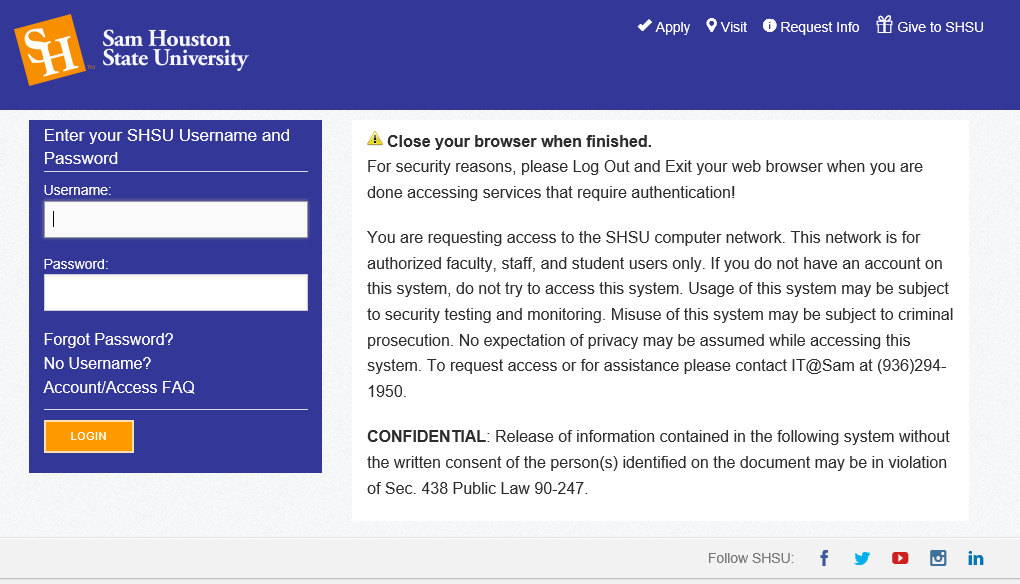Open the Account/Access FAQ link
The image size is (1020, 584).
pos(119,388)
